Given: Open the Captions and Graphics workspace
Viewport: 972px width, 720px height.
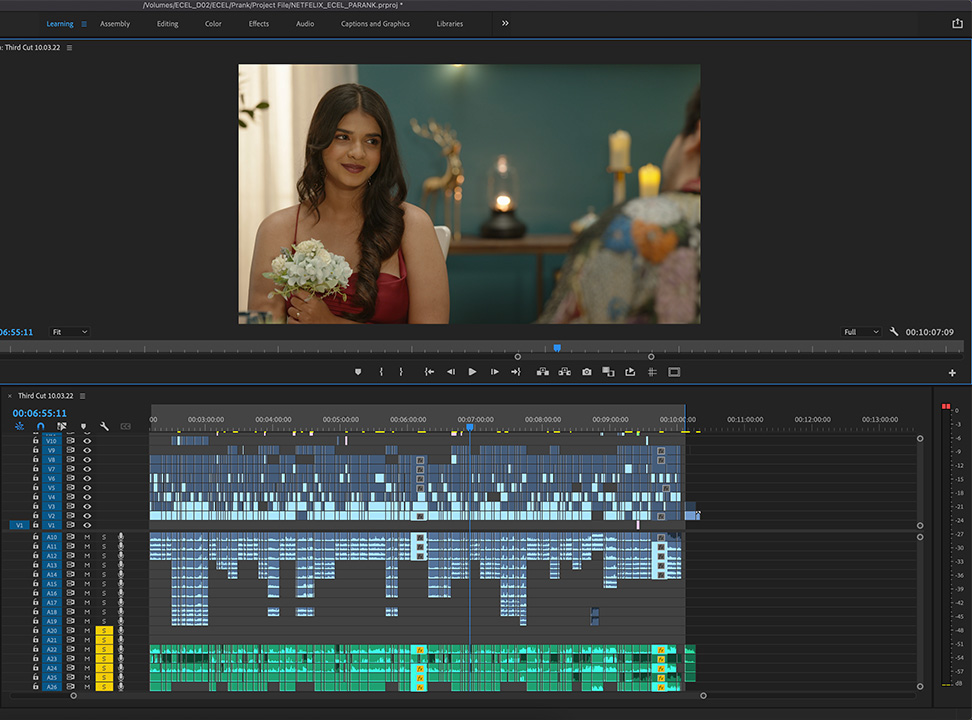Looking at the screenshot, I should 375,24.
